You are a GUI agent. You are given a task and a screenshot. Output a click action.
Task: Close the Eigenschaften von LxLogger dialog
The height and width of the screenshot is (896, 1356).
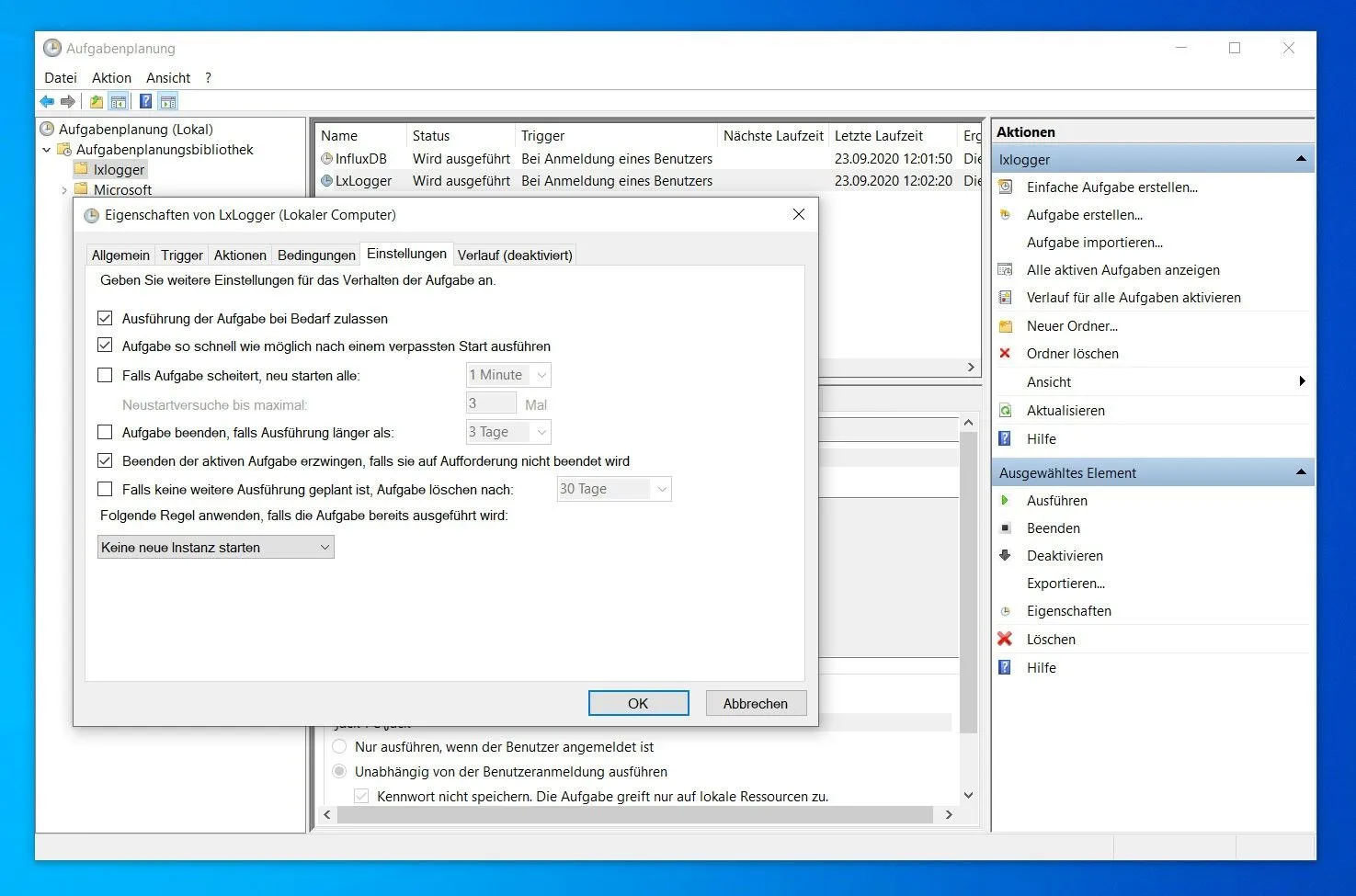[x=798, y=214]
